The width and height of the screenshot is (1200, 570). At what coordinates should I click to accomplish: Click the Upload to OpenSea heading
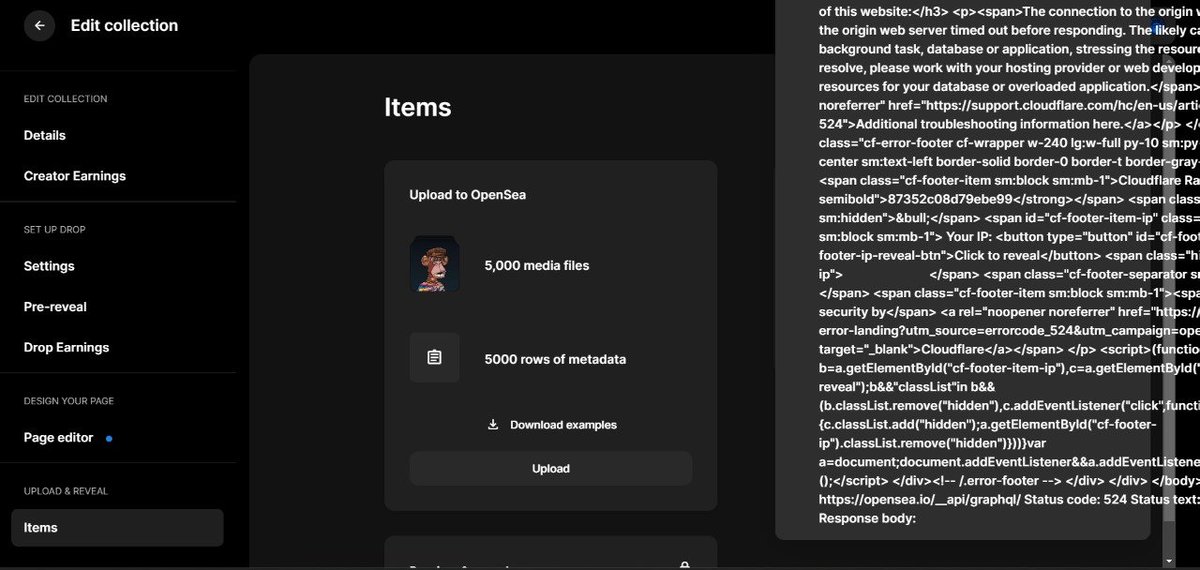tap(467, 195)
